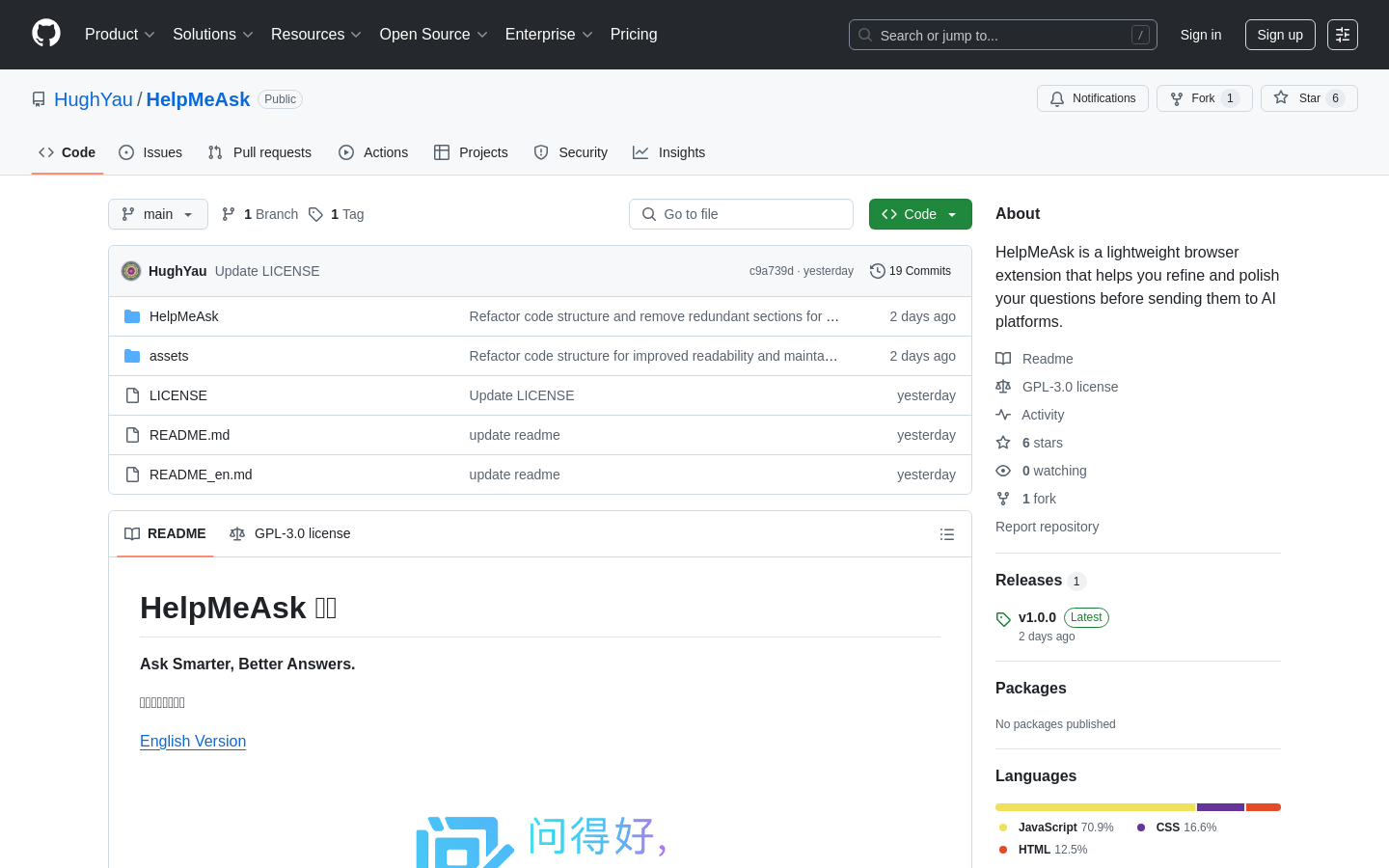Screen dimensions: 1389x868
Task: Switch to the Insights tab
Action: pyautogui.click(x=669, y=152)
